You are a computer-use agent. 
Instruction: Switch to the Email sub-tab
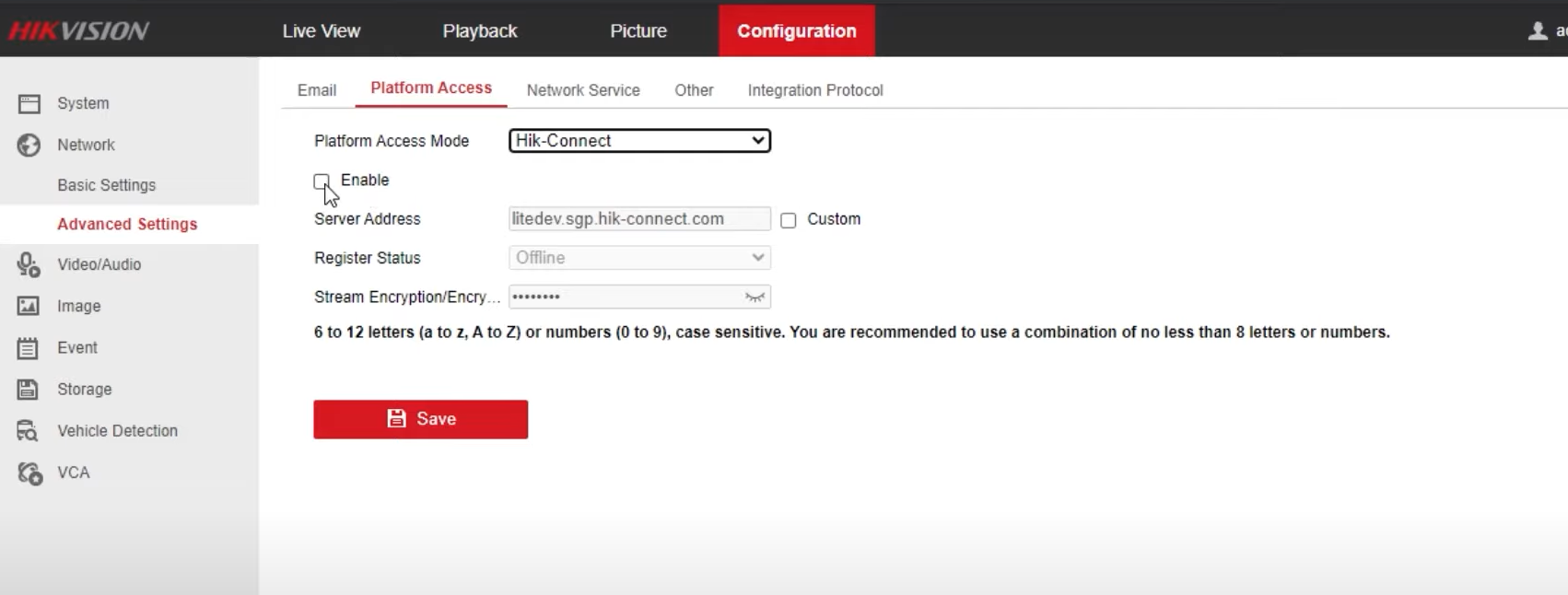317,90
